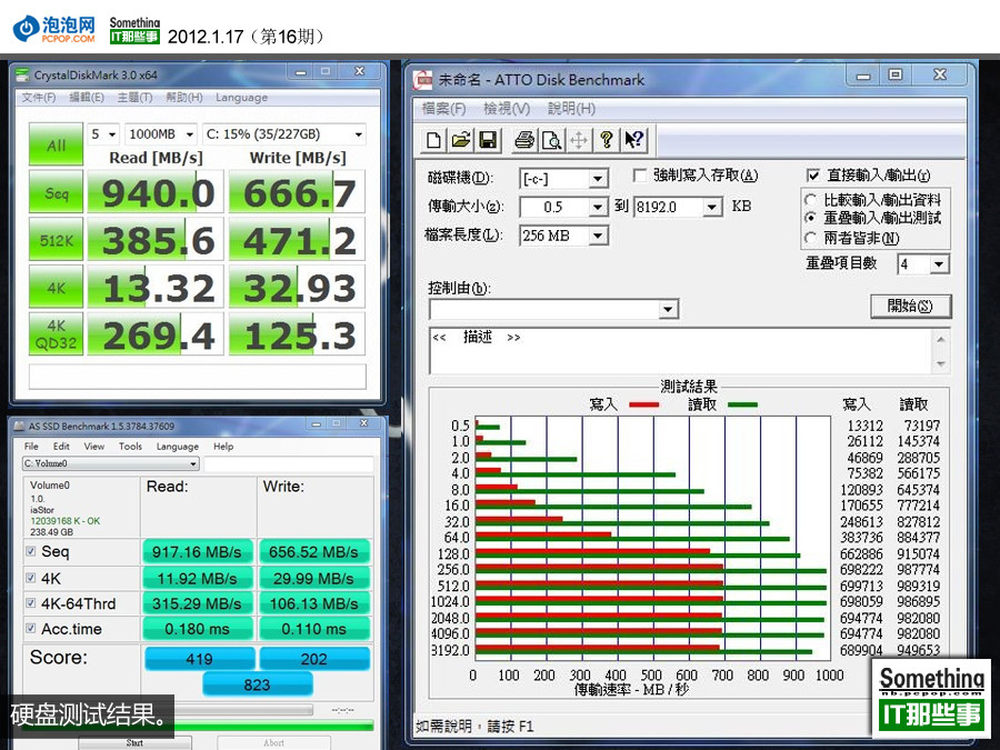
Task: Click the 12039168 K - OK alignment text
Action: coord(65,520)
